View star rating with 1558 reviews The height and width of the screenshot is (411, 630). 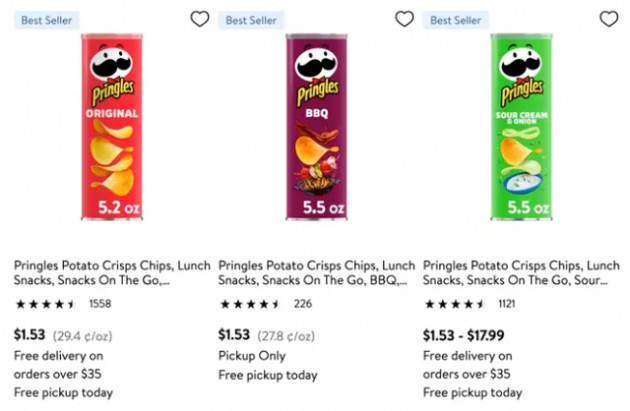[45, 304]
